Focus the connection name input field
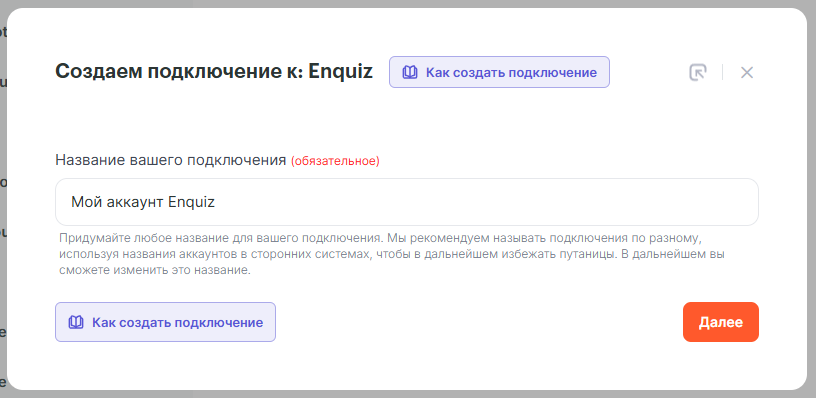This screenshot has height=398, width=816. coord(406,202)
